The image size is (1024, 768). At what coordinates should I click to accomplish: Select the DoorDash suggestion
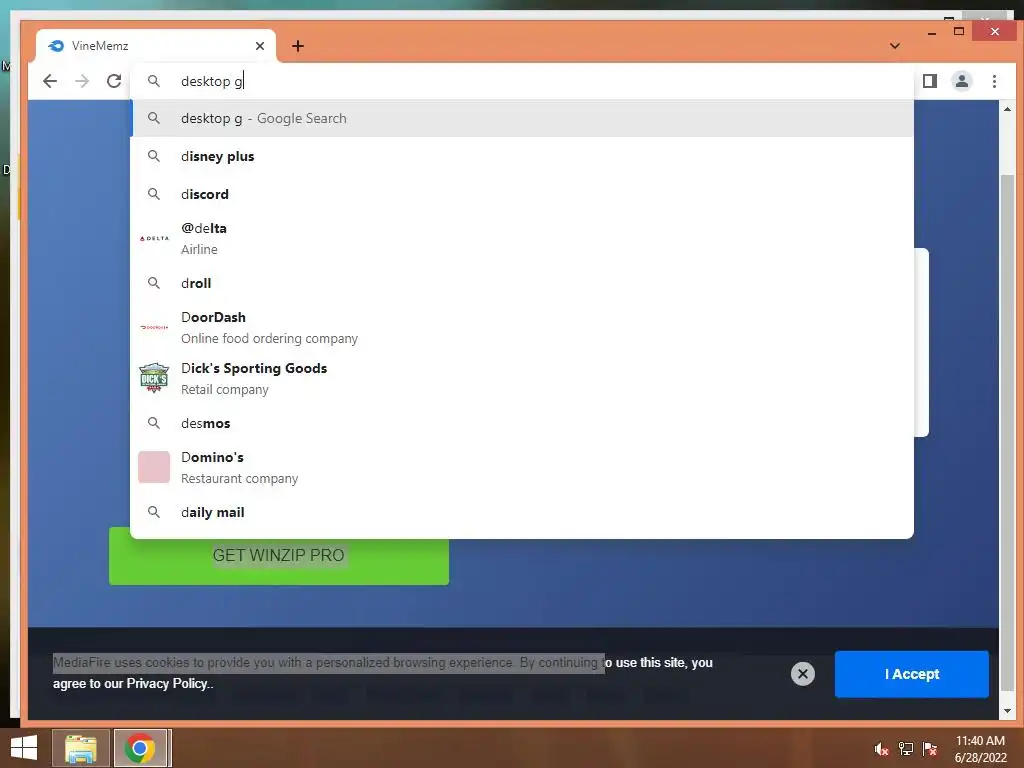pos(522,327)
